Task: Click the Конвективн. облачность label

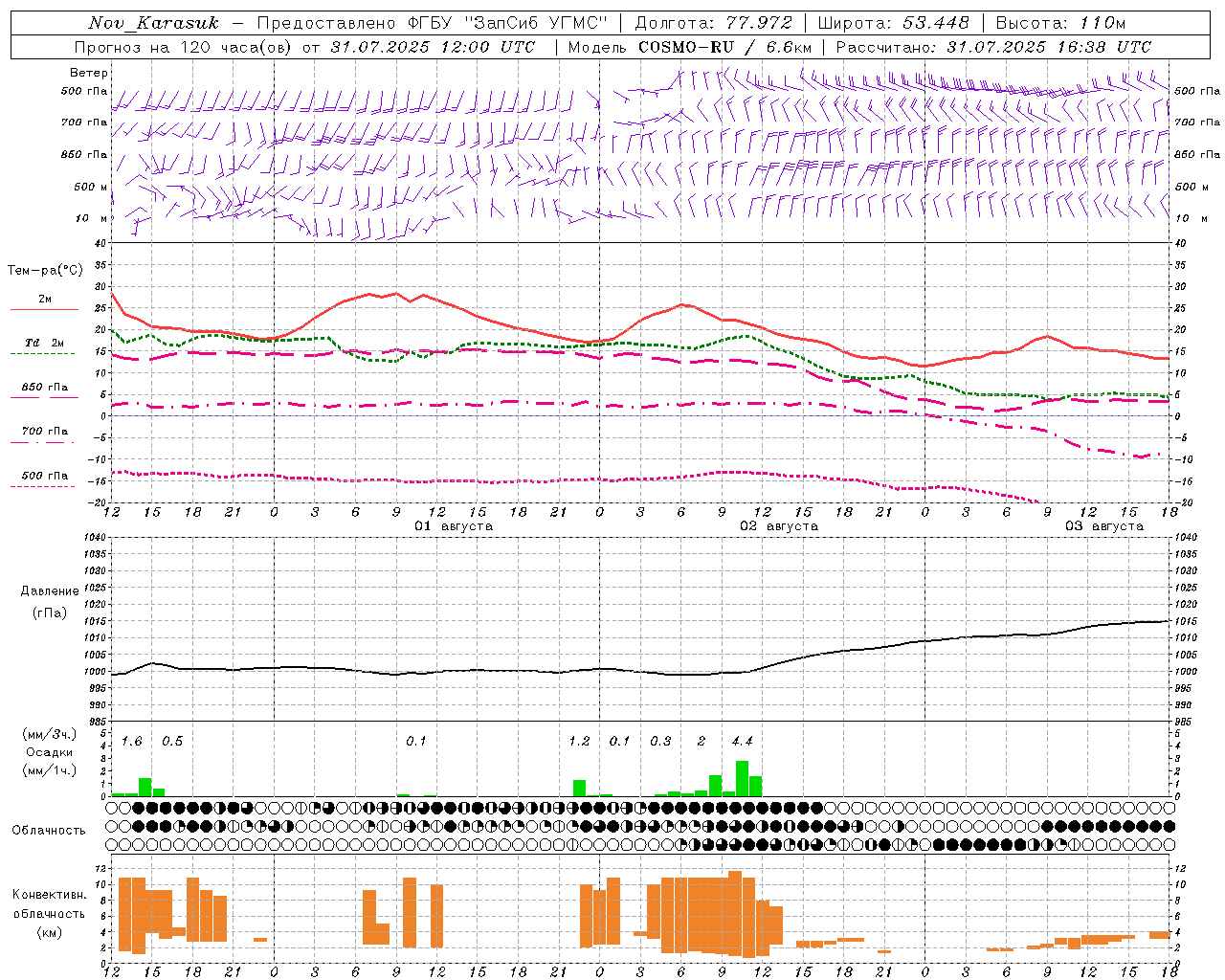Action: (50, 904)
